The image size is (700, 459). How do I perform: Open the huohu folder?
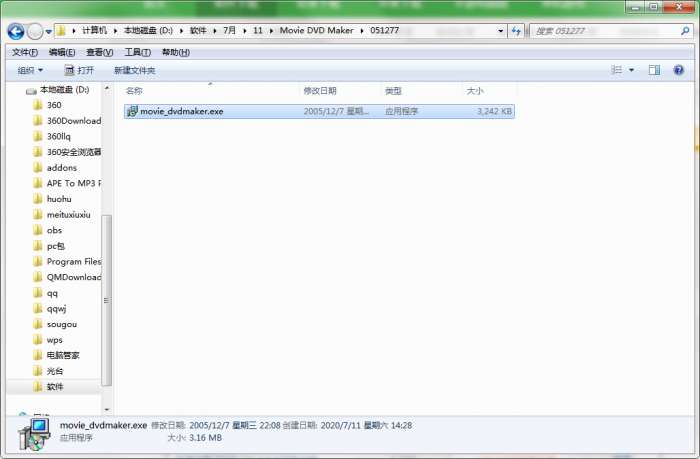click(52, 199)
